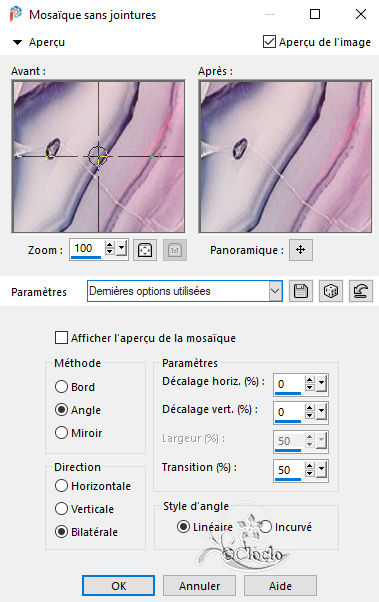Open the Transition value slider dropdown
Image resolution: width=379 pixels, height=602 pixels.
click(321, 469)
